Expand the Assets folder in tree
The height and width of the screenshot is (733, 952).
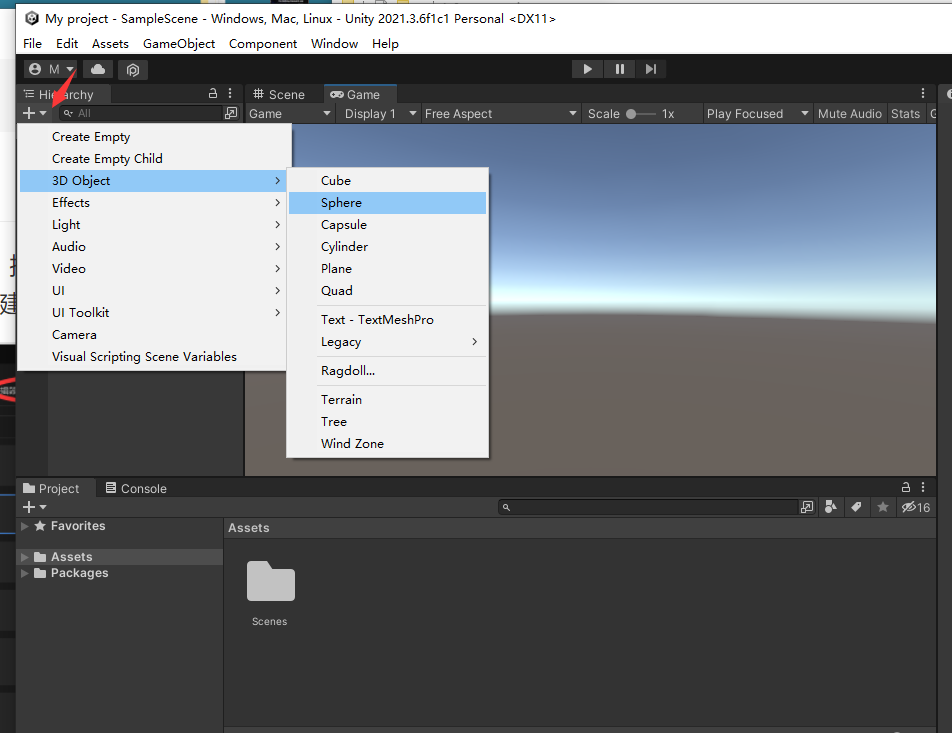(x=25, y=557)
